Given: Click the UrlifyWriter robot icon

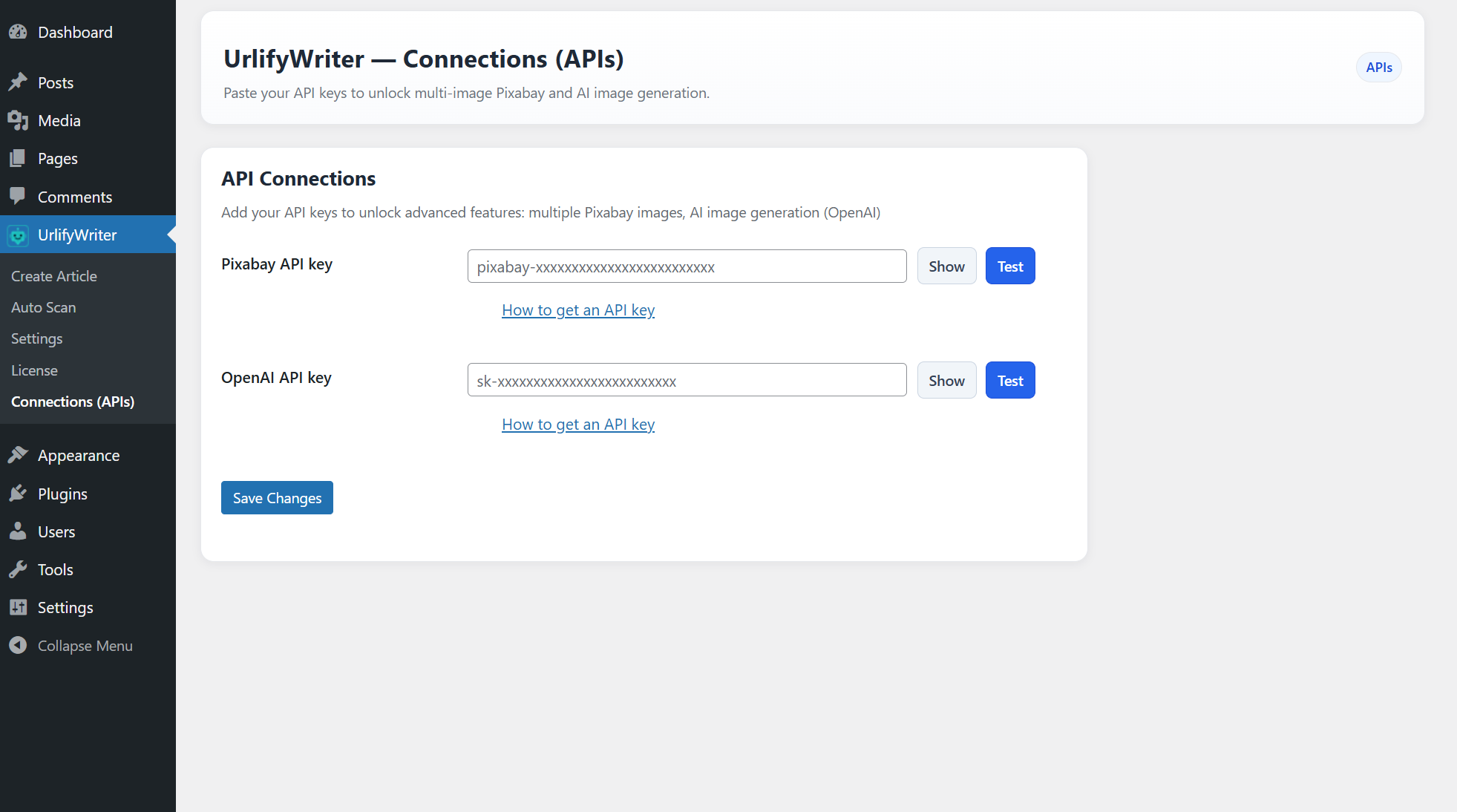Looking at the screenshot, I should click(x=18, y=235).
